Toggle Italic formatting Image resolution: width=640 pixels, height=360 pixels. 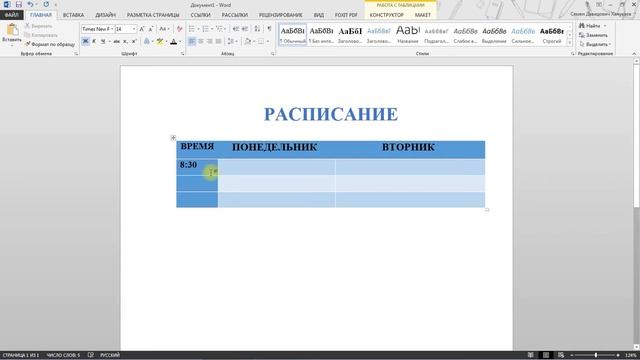(x=94, y=41)
